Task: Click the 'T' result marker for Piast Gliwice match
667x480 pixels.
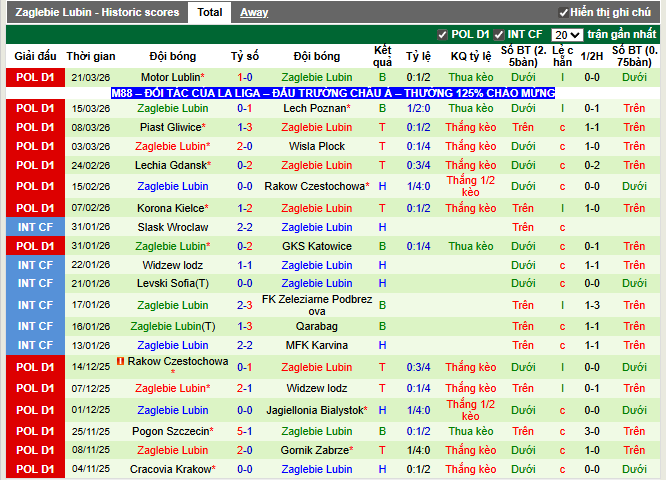Action: coord(382,127)
